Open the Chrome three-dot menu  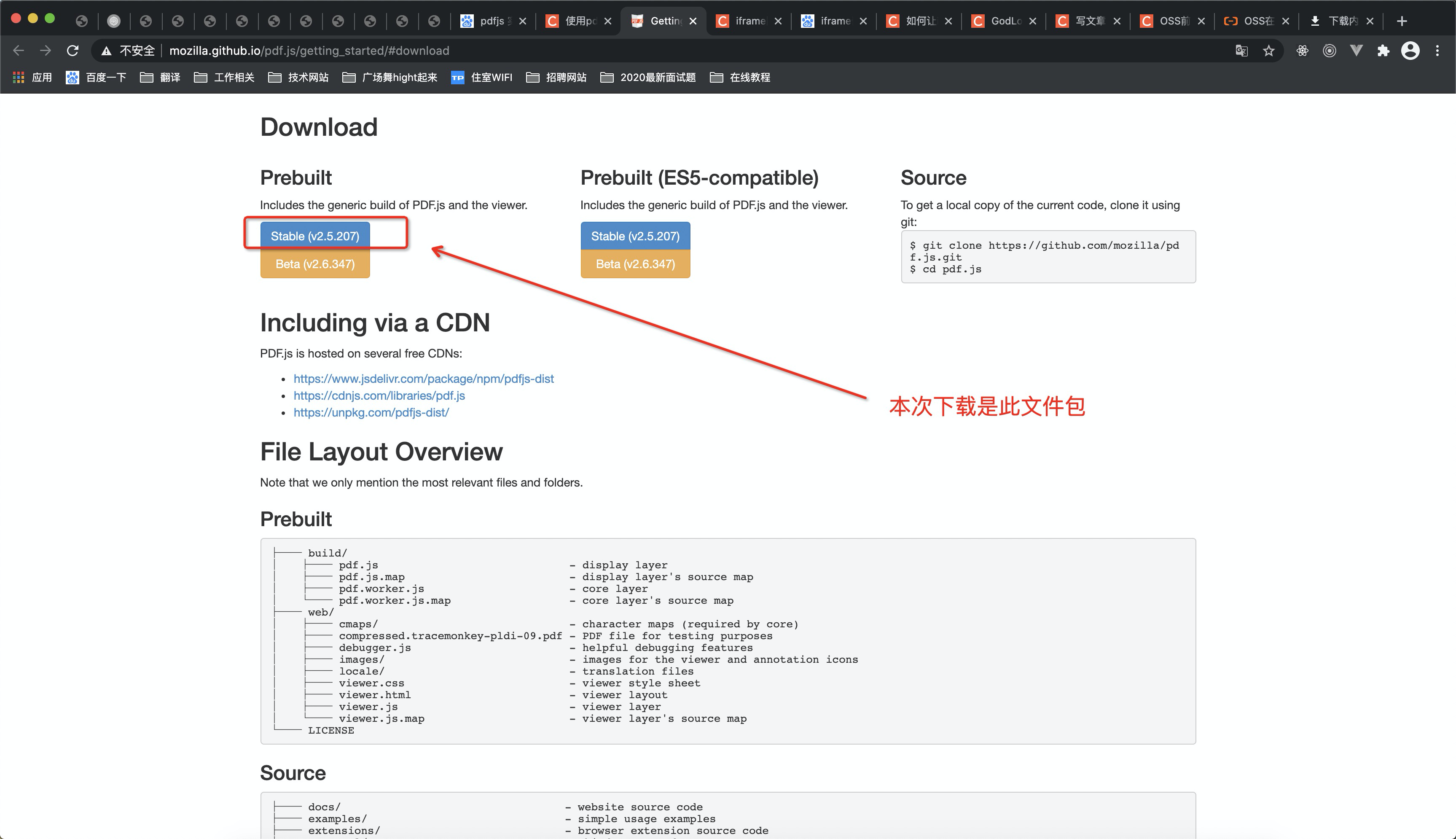click(x=1437, y=51)
